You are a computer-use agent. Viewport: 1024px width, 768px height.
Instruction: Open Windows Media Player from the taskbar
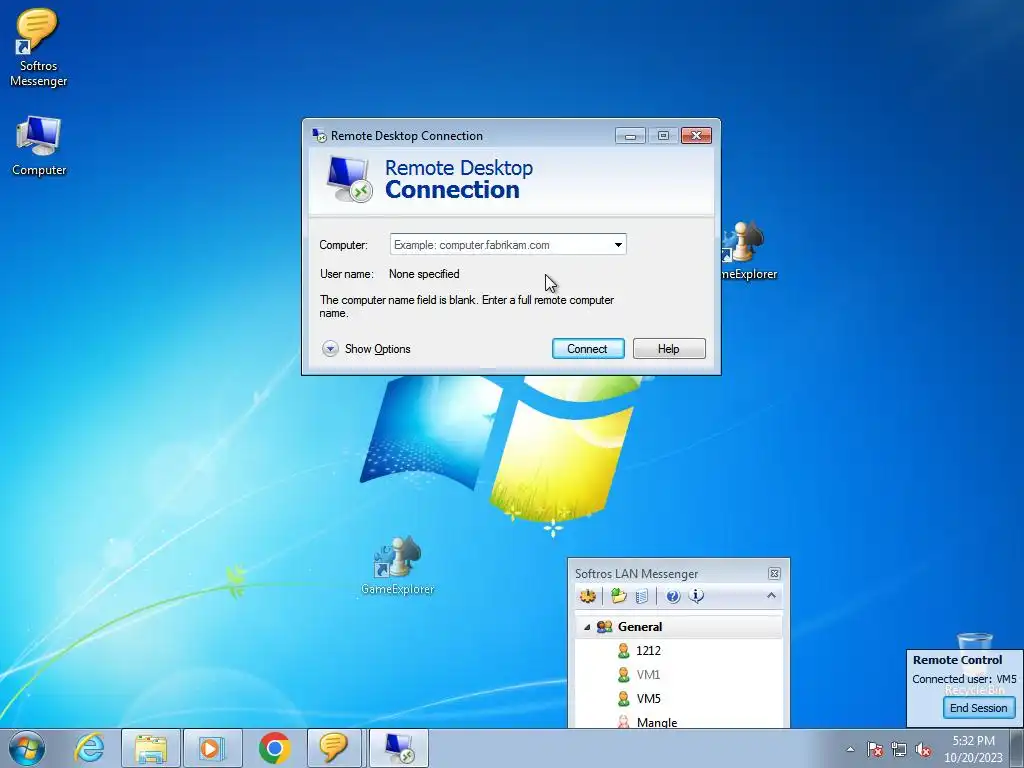pos(212,748)
